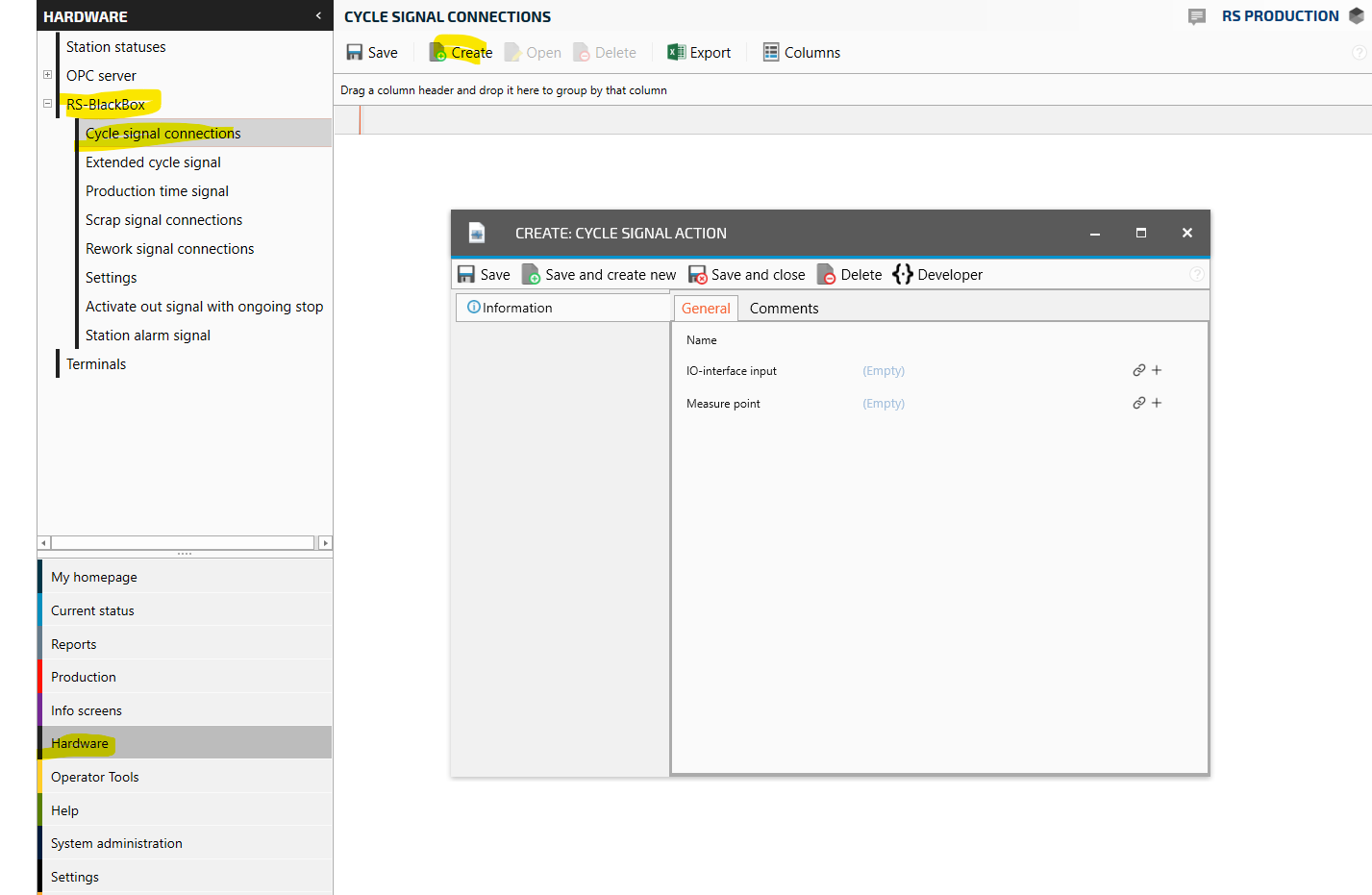Open System administration in navigation
The image size is (1372, 895).
pos(116,843)
